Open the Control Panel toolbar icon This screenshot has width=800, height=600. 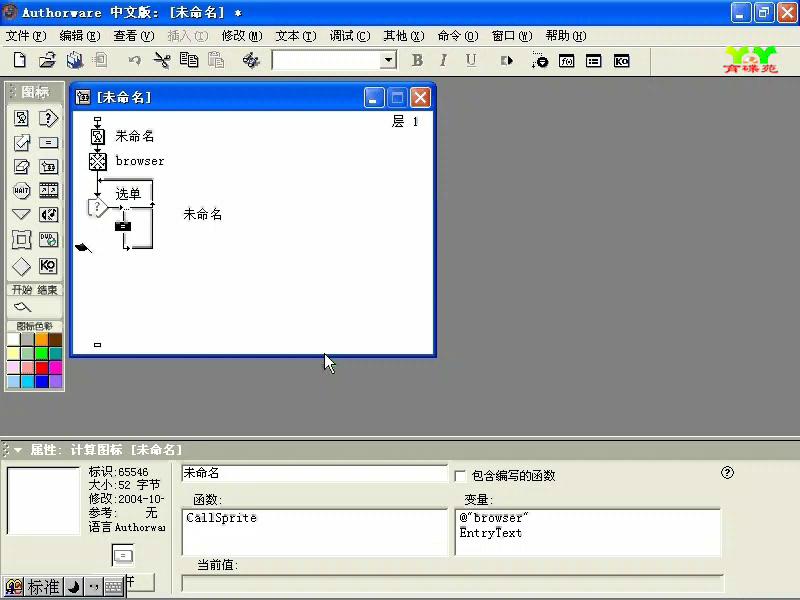[539, 60]
